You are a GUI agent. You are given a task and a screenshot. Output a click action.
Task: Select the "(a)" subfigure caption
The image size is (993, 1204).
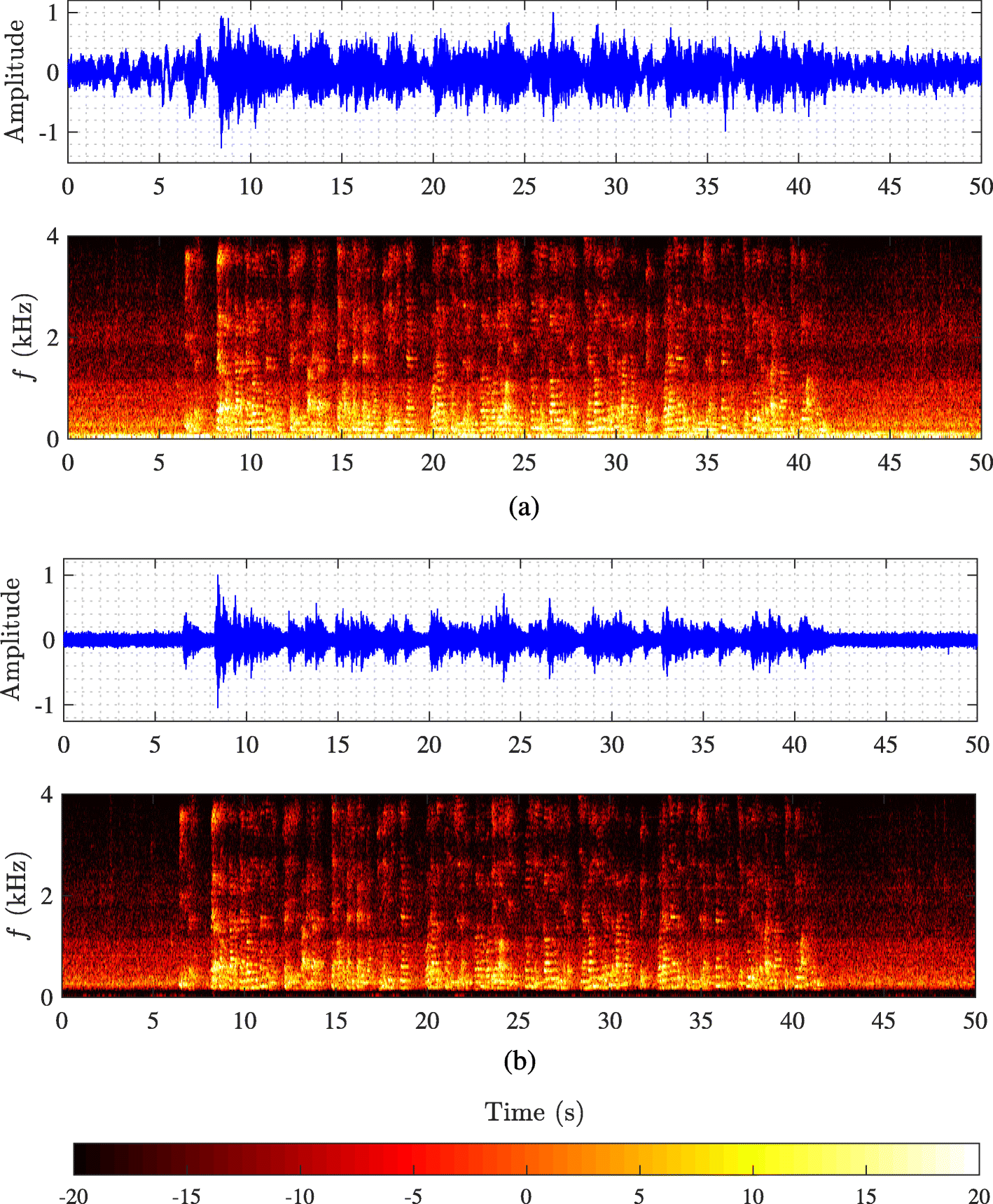tap(524, 506)
